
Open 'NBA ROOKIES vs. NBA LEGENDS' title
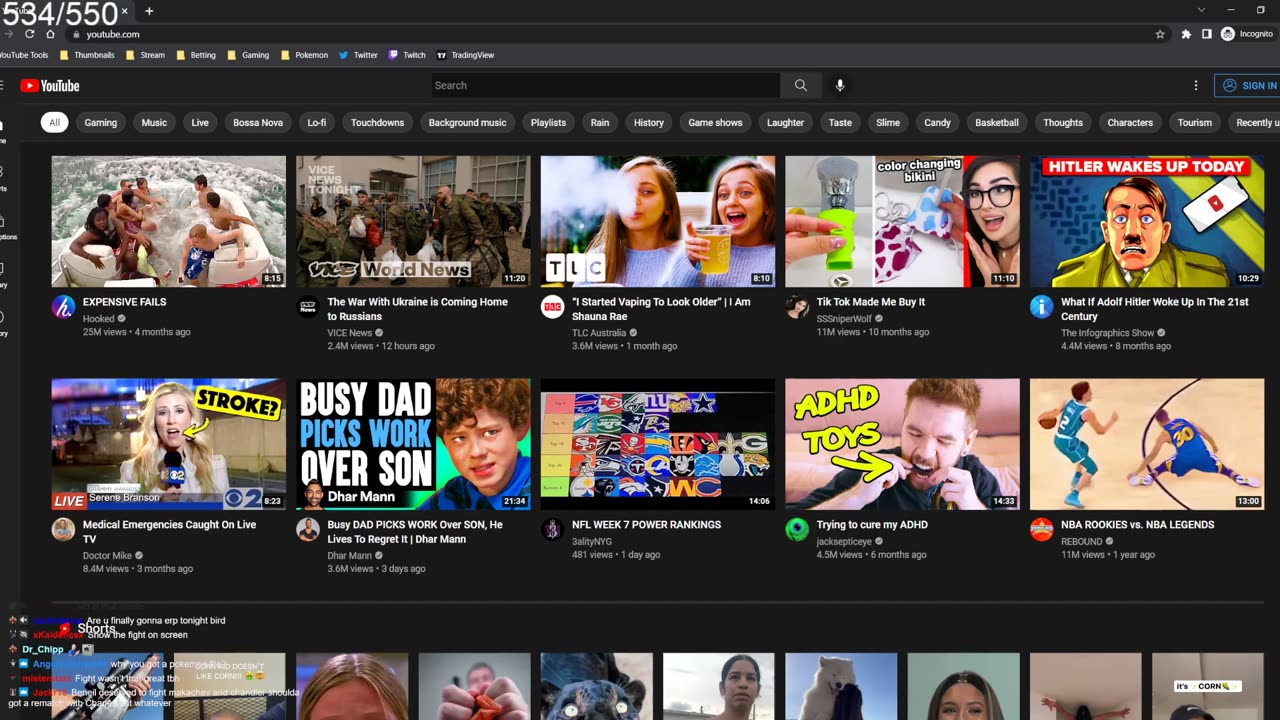1138,525
